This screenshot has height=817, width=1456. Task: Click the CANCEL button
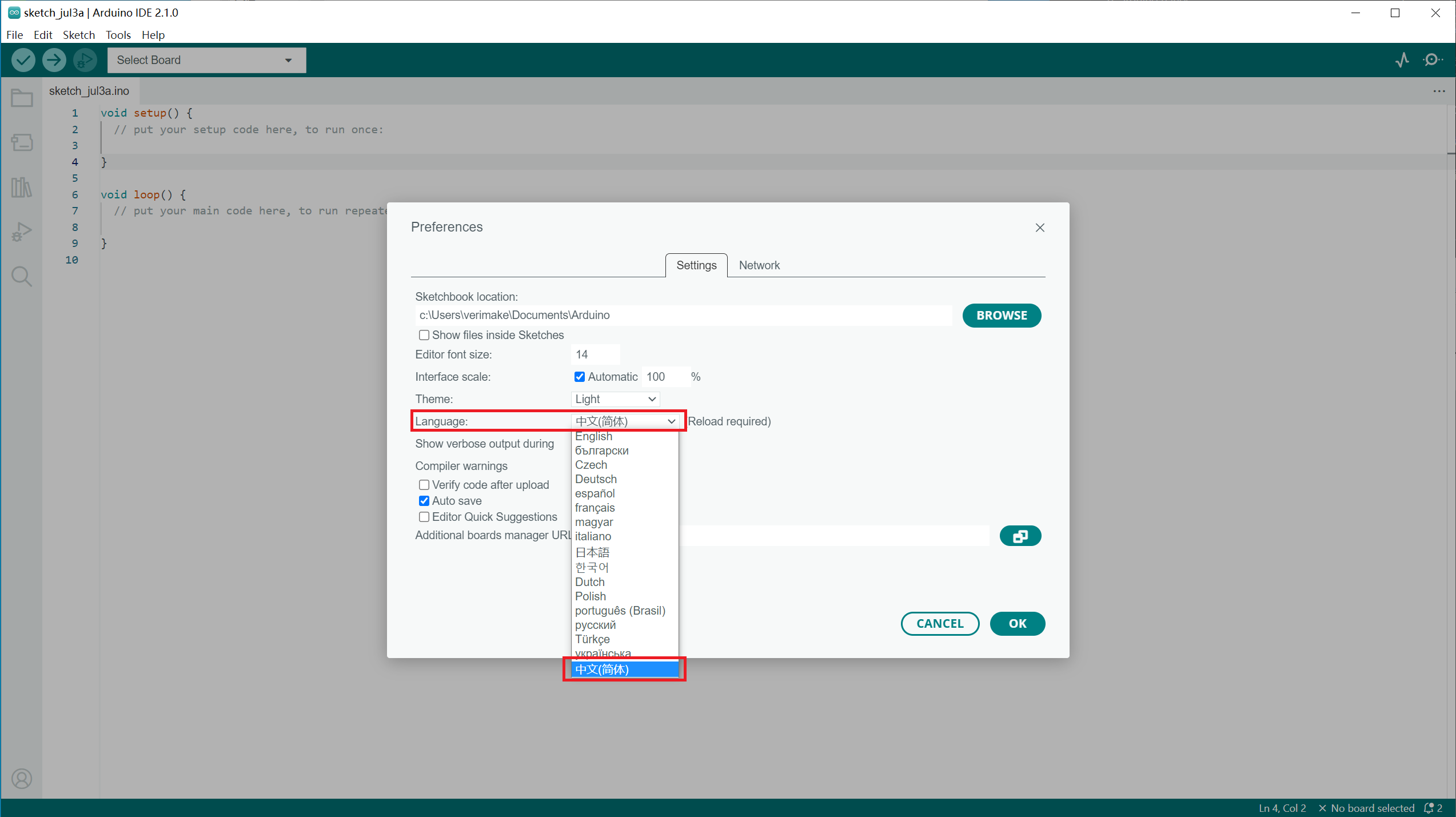(940, 624)
